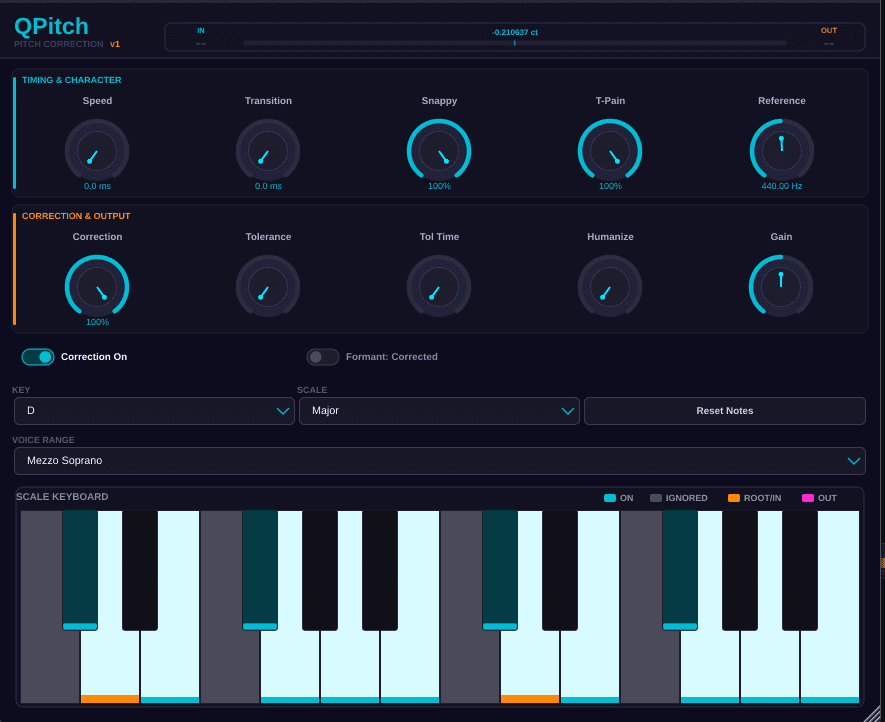The height and width of the screenshot is (722, 885).
Task: Toggle the lower octave ignored C key
Action: tap(50, 666)
